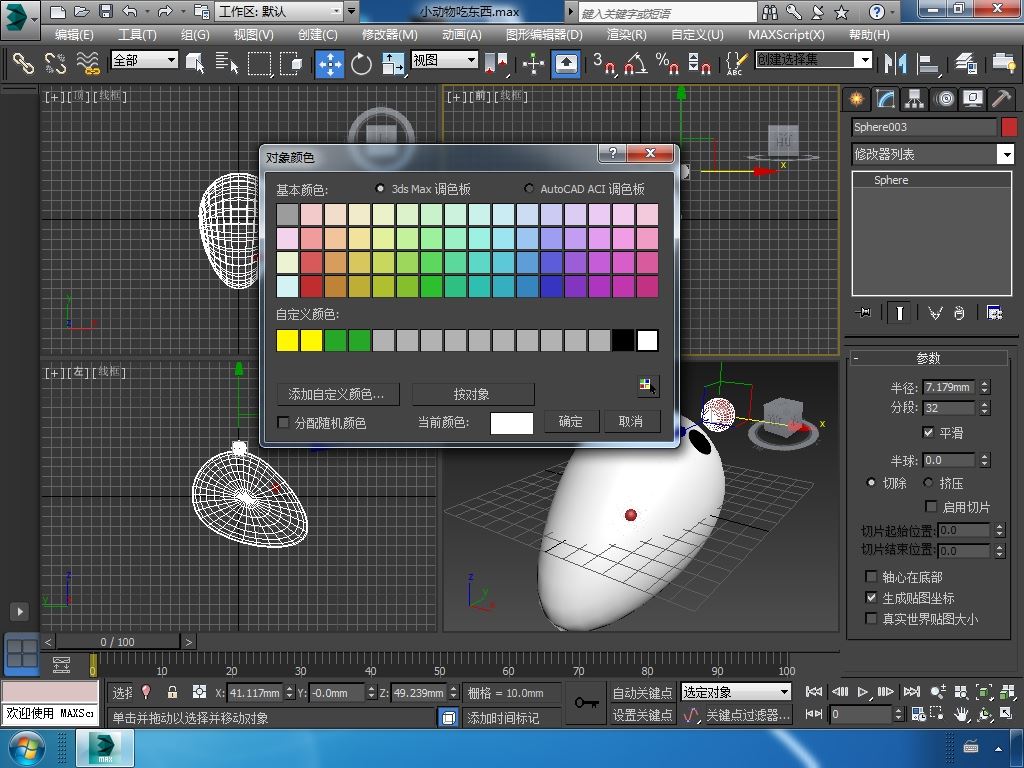Switch to the Hierarchy command panel
The width and height of the screenshot is (1024, 768).
pyautogui.click(x=914, y=99)
